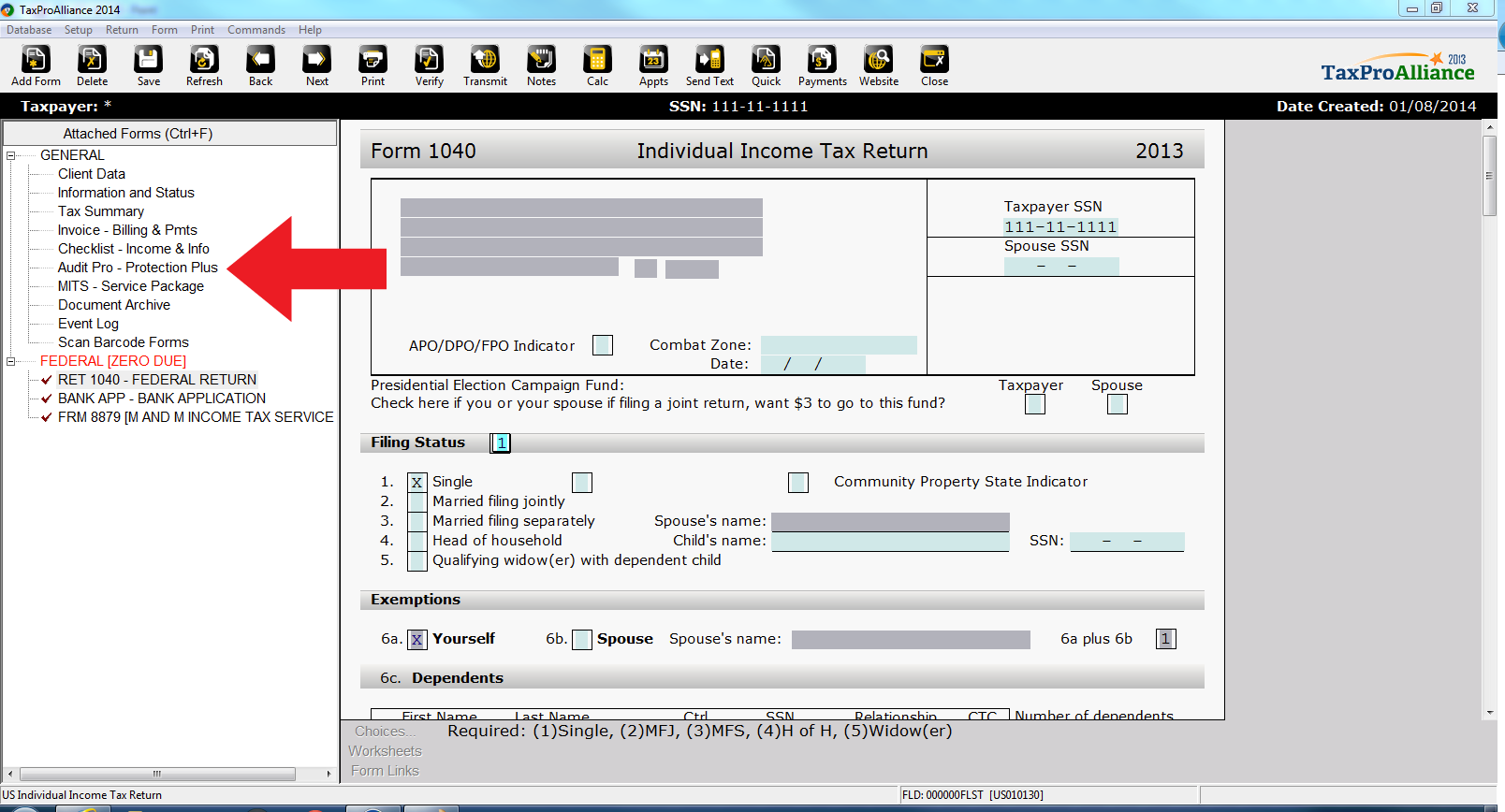Select BANK APP - BANK APPLICATION

pyautogui.click(x=162, y=399)
